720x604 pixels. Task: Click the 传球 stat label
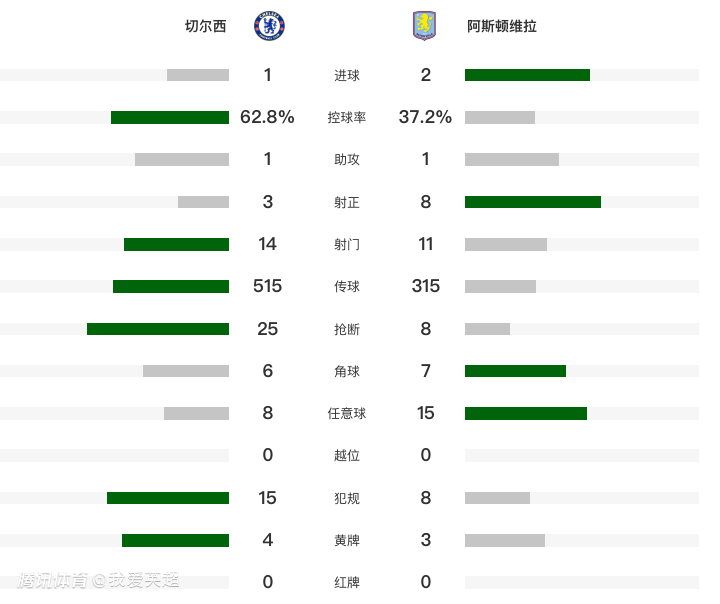coord(347,287)
